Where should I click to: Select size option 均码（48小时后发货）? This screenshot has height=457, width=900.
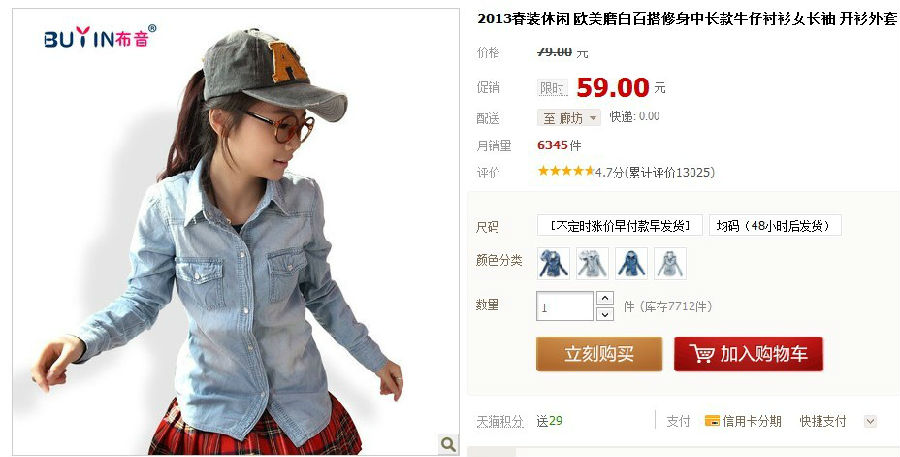pos(775,226)
